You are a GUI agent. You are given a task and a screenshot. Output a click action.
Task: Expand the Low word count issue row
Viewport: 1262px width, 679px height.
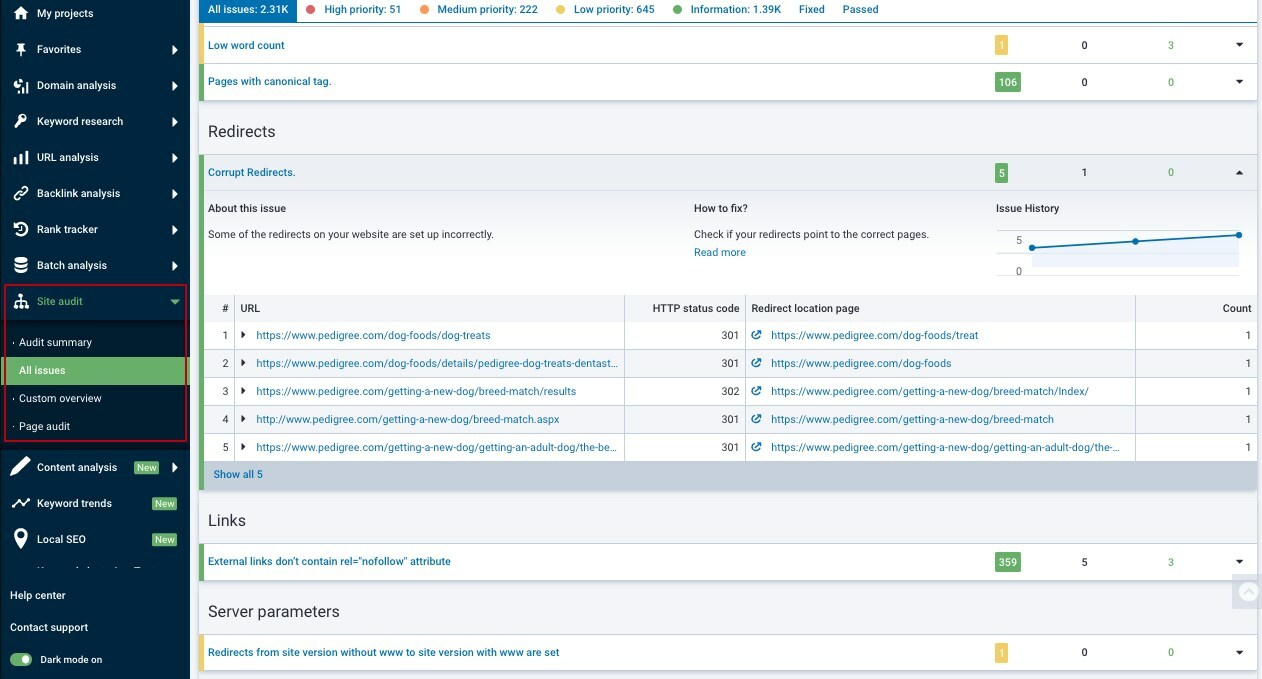click(1240, 45)
